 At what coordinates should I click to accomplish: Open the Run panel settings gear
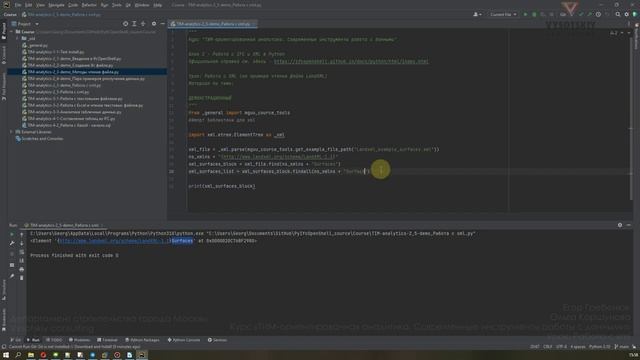tap(620, 225)
